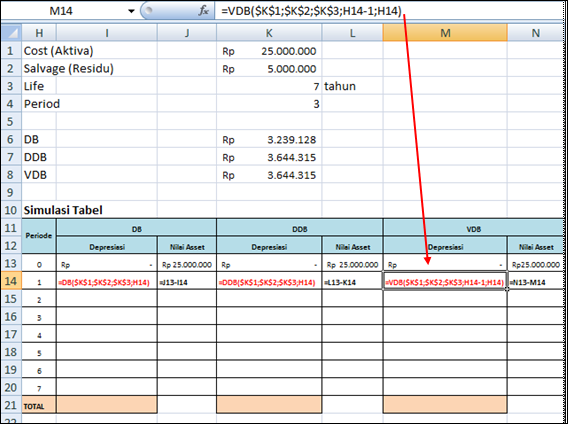Click the period value 3 in K4
Viewport: 568px width, 424px height.
tap(269, 104)
